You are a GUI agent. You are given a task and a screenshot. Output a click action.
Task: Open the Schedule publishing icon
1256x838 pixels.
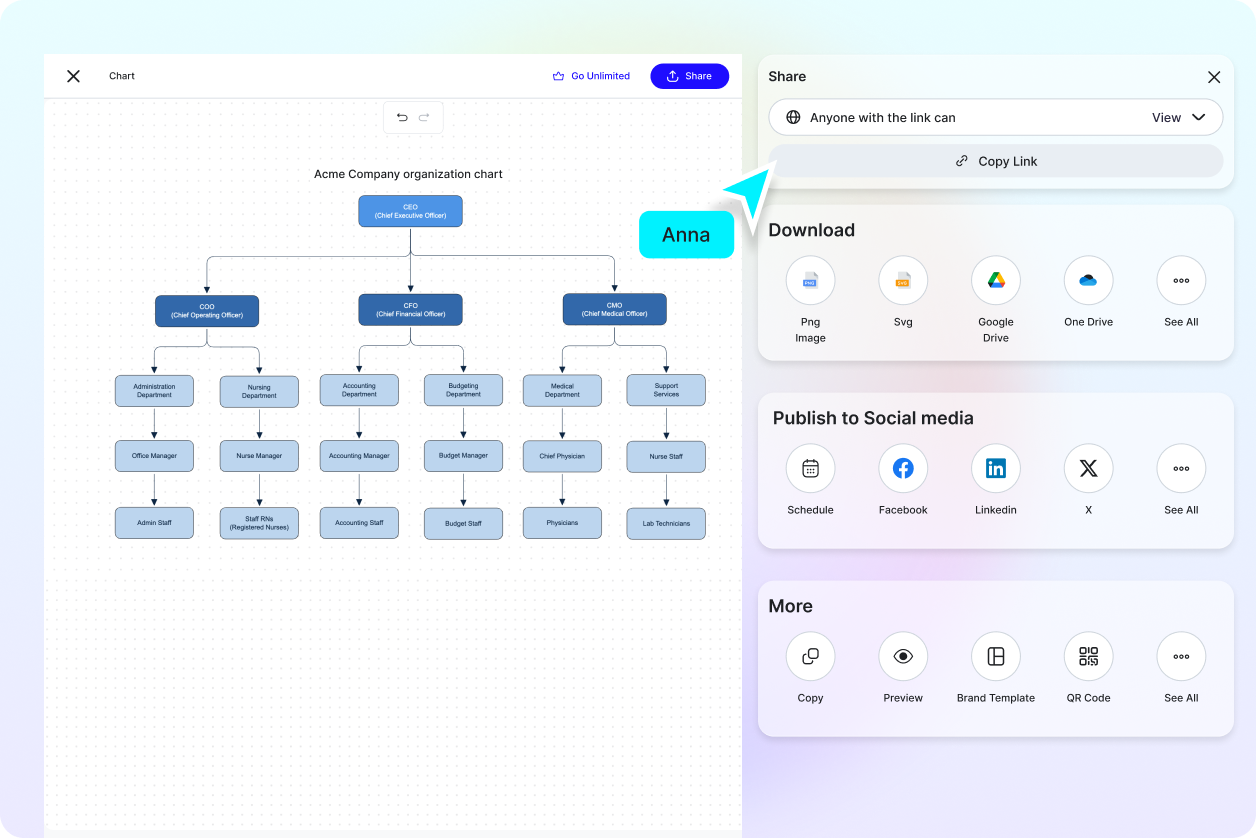pyautogui.click(x=810, y=468)
